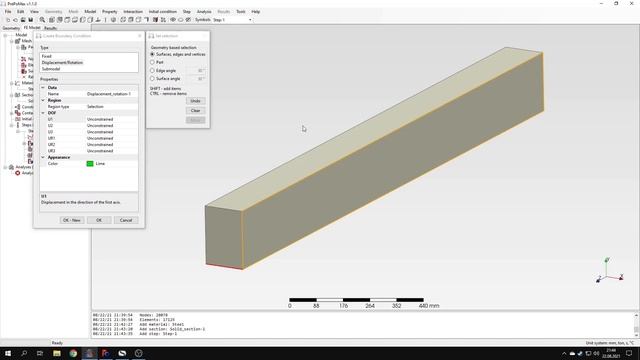The width and height of the screenshot is (640, 360).
Task: Collapse the Model tree root node
Action: (x=5, y=35)
